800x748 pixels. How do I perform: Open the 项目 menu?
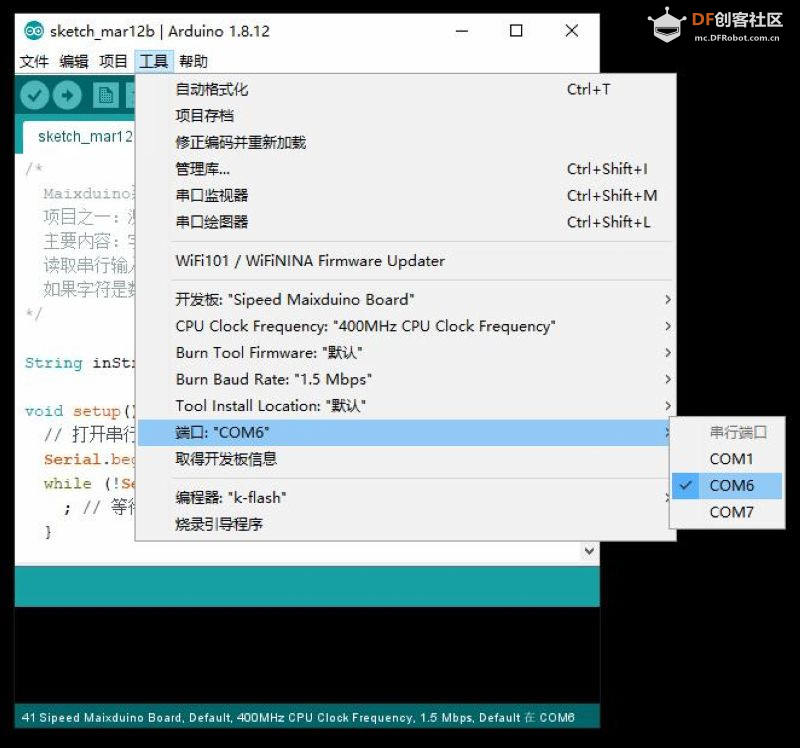coord(113,62)
